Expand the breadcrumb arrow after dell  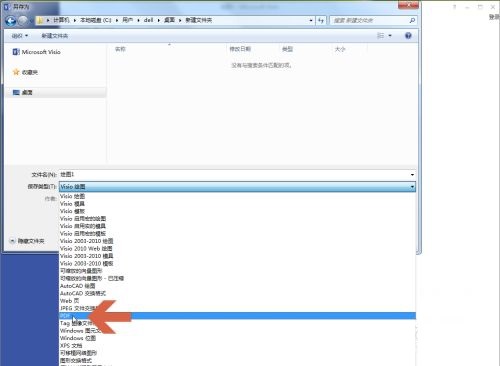159,20
